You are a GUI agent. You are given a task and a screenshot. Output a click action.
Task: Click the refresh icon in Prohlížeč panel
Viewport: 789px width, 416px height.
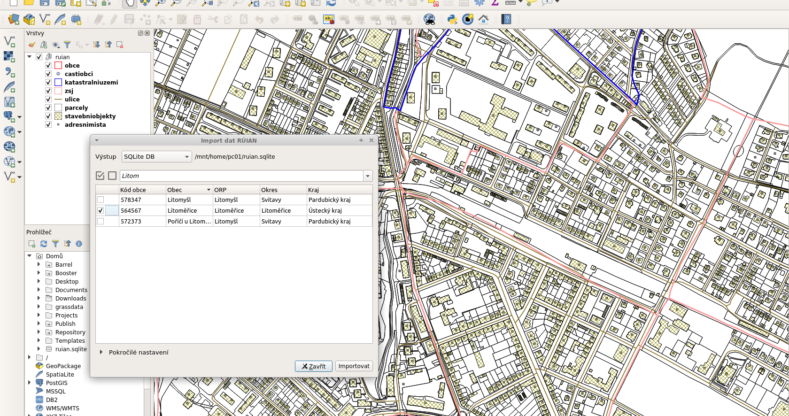pos(43,243)
